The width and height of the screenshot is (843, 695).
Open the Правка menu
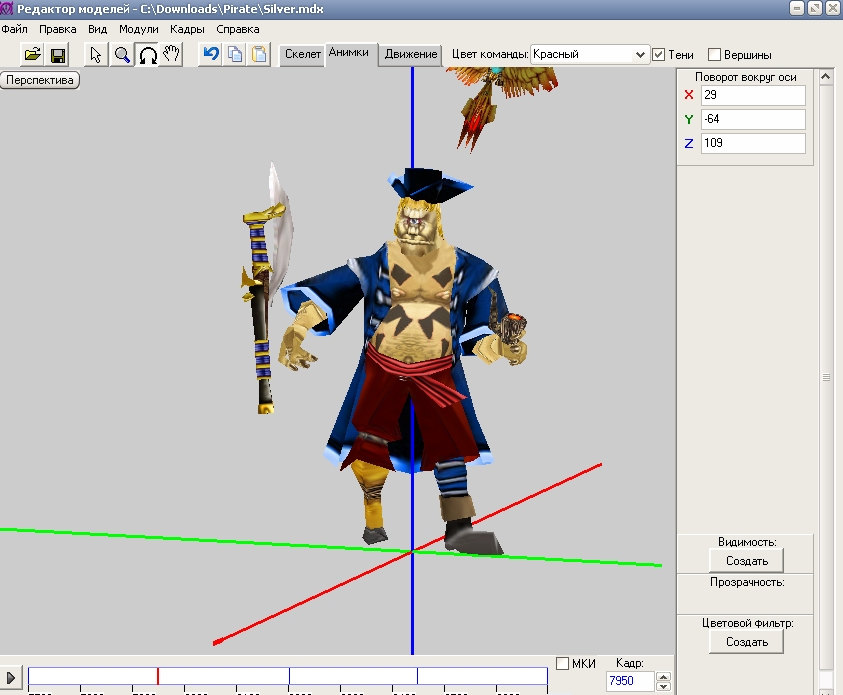[58, 29]
